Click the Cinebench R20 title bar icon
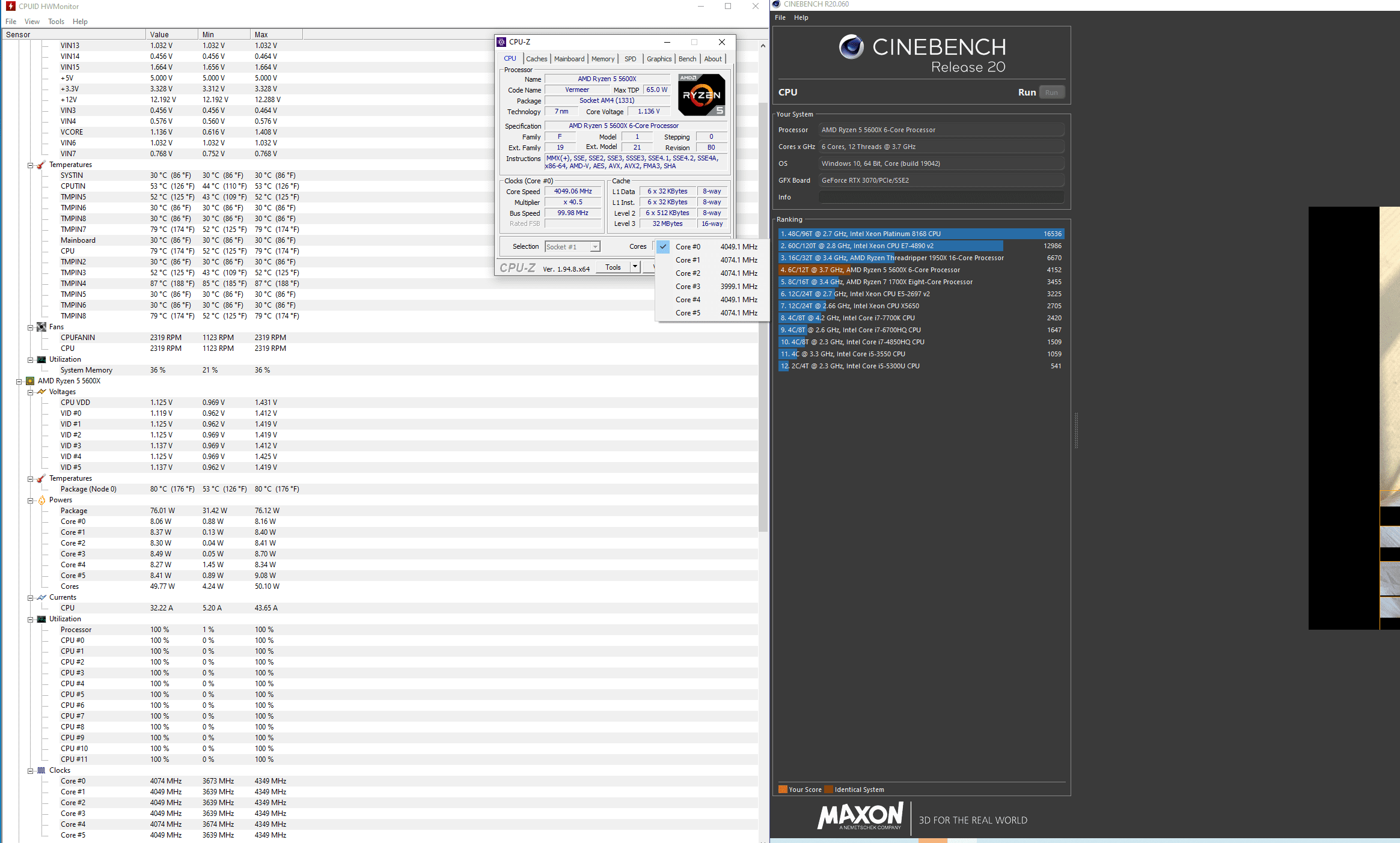This screenshot has width=1400, height=843. (776, 4)
